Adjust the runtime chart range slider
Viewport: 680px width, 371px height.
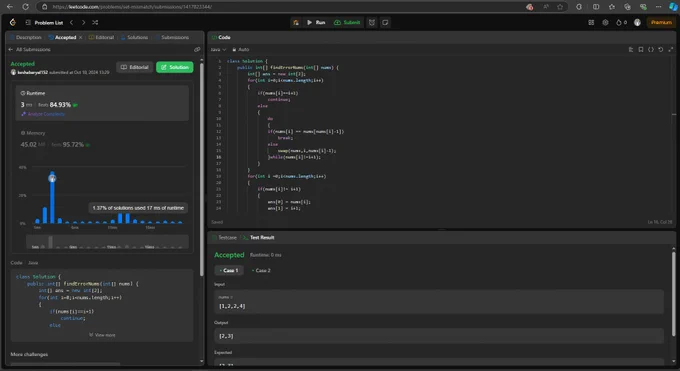pos(107,242)
